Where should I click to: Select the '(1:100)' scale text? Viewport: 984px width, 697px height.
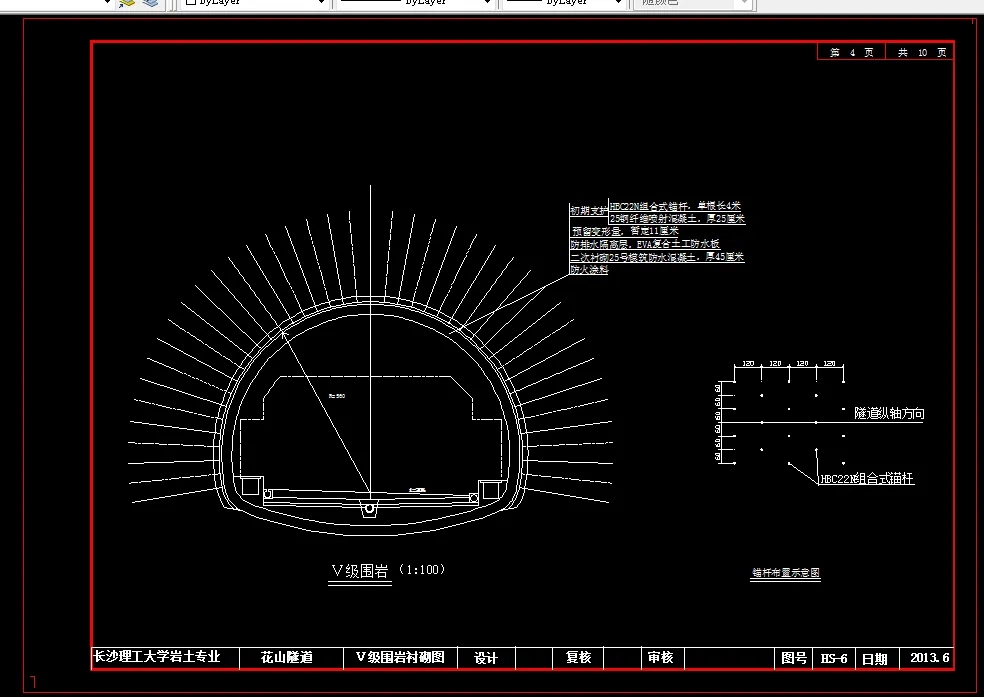coord(422,570)
